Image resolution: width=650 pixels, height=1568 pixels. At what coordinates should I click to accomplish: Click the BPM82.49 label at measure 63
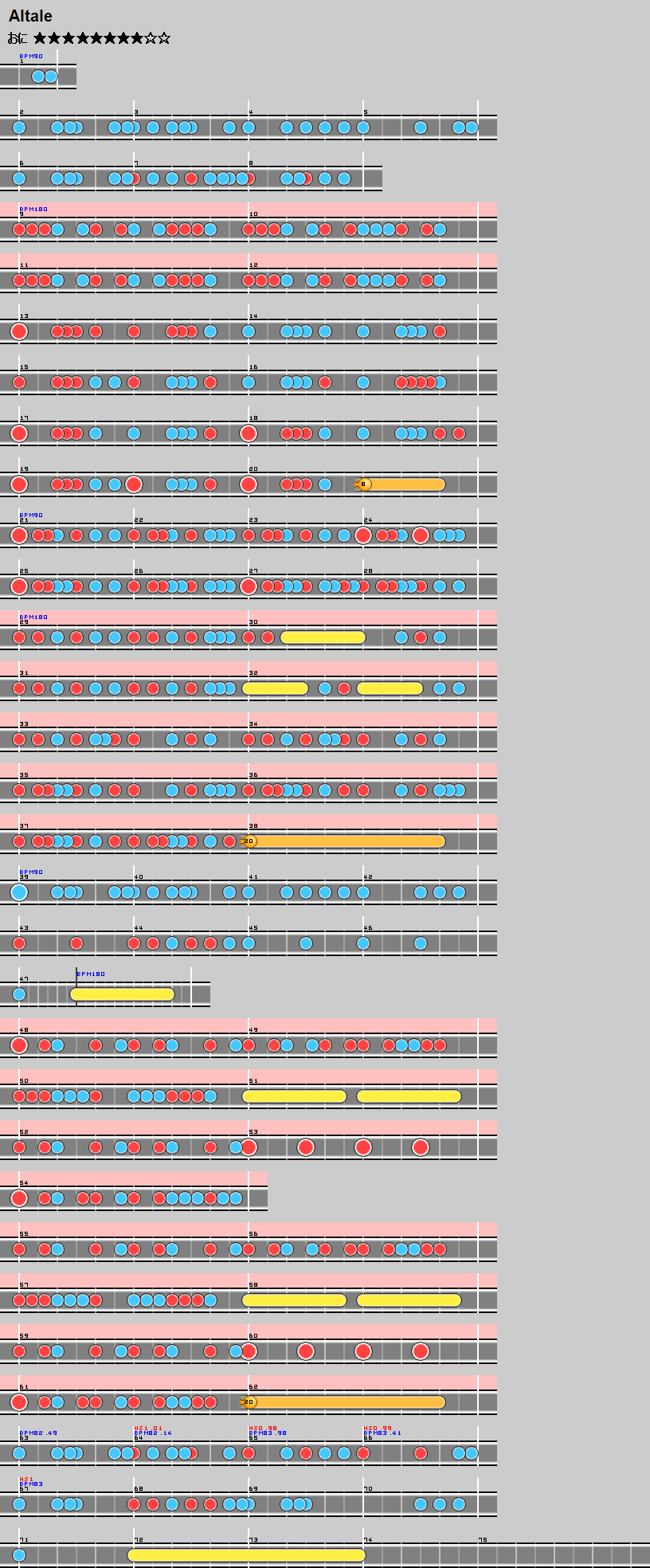click(x=37, y=1433)
